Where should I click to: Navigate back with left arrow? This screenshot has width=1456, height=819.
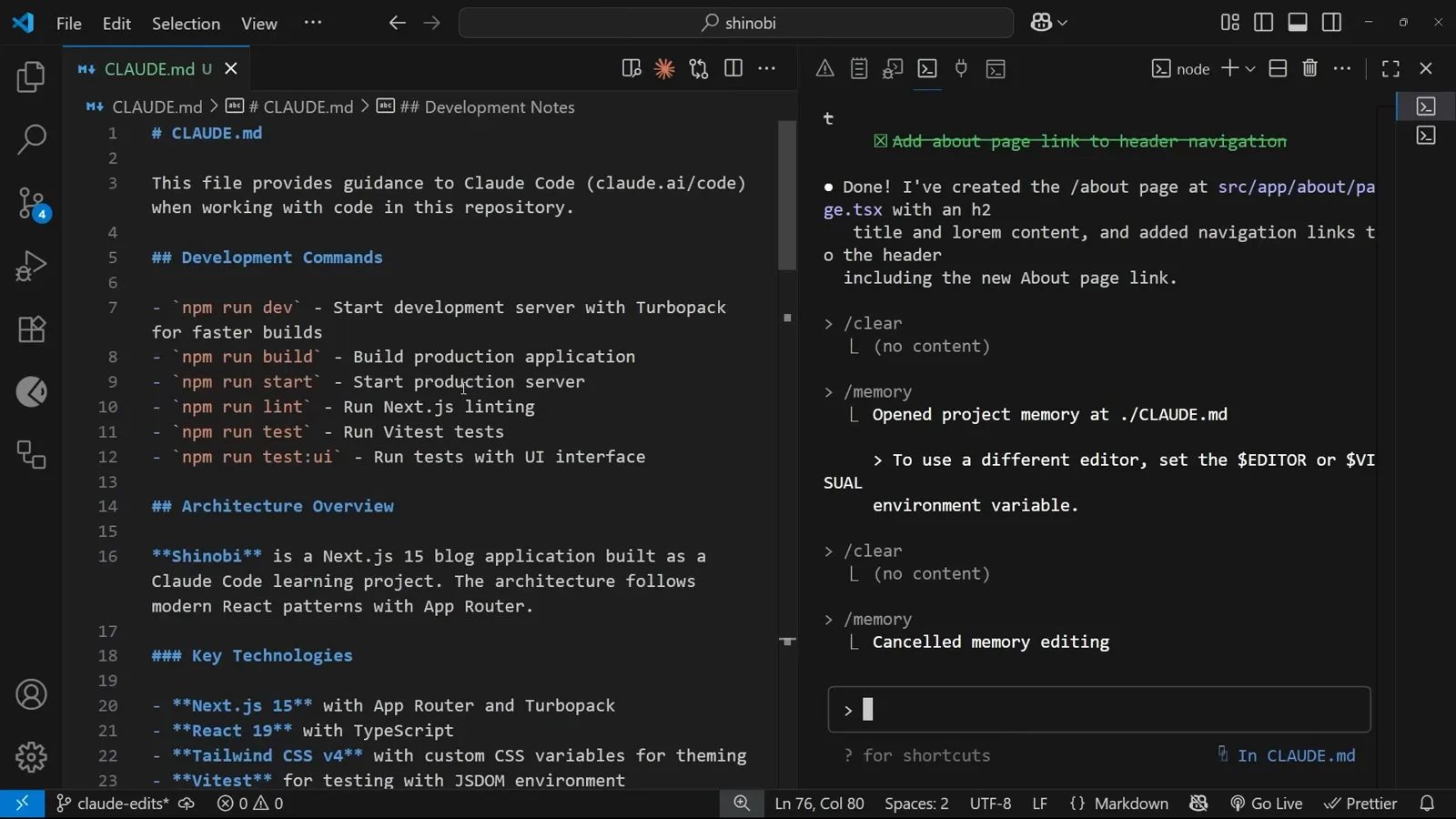[397, 23]
